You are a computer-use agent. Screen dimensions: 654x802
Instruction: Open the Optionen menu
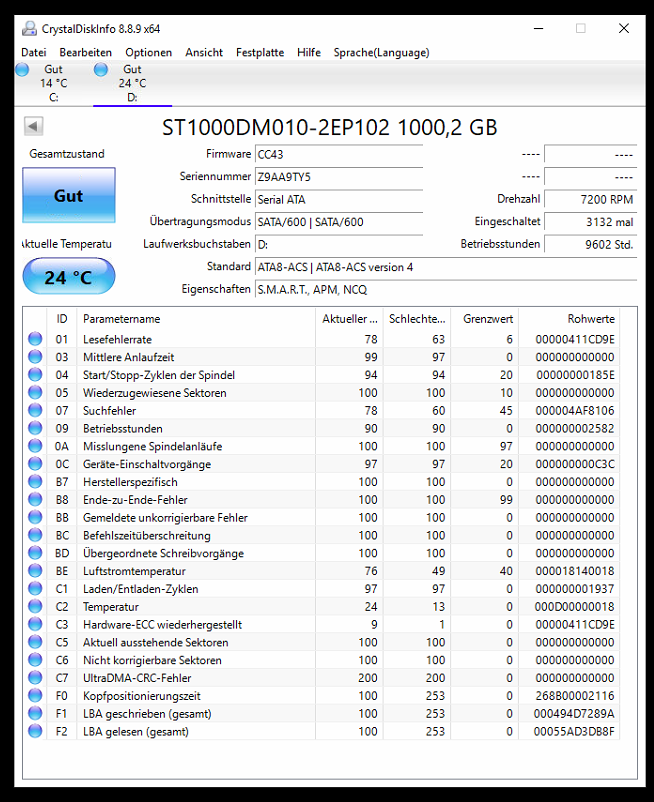point(148,52)
